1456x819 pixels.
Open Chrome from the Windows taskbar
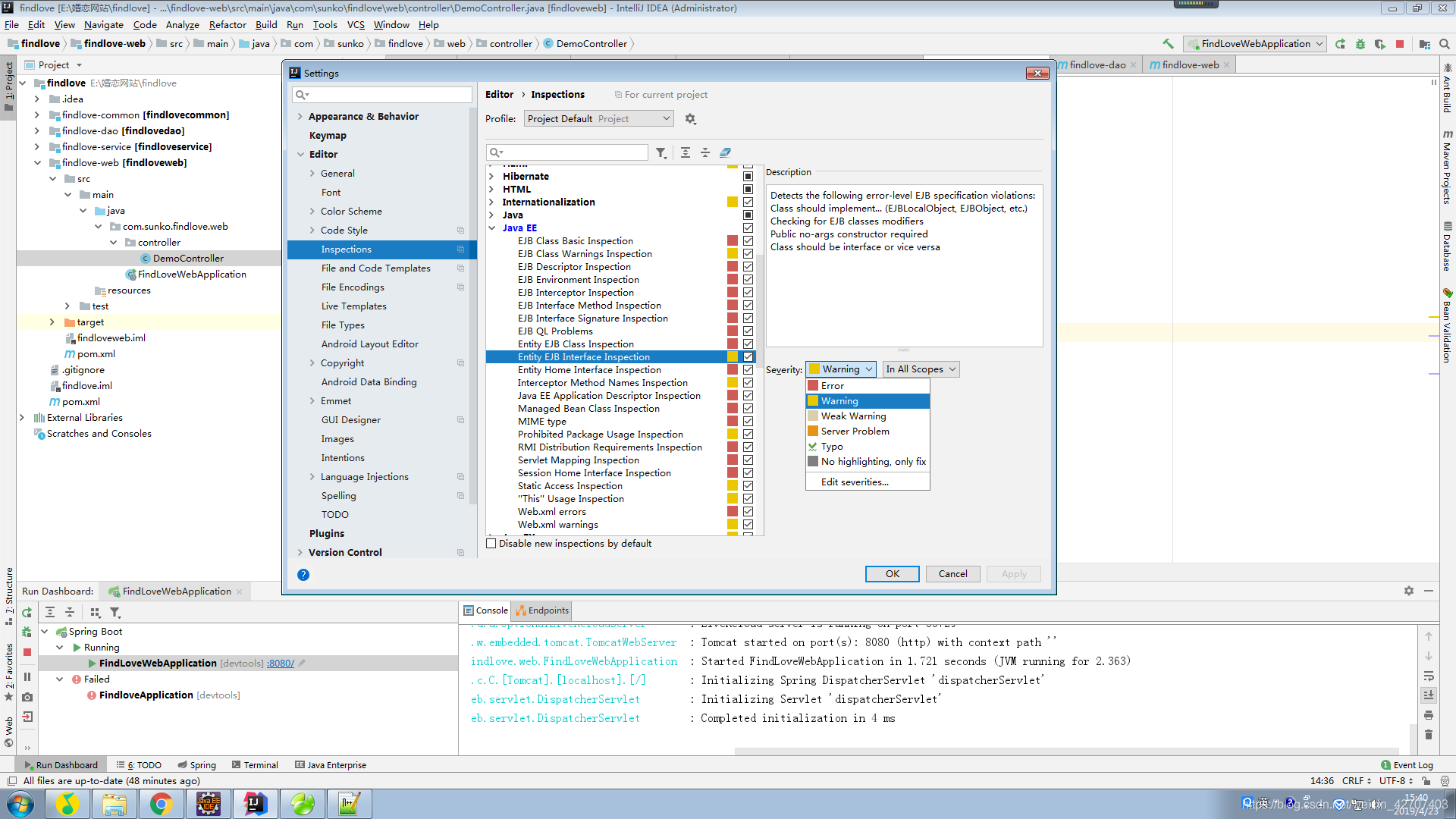tap(161, 804)
